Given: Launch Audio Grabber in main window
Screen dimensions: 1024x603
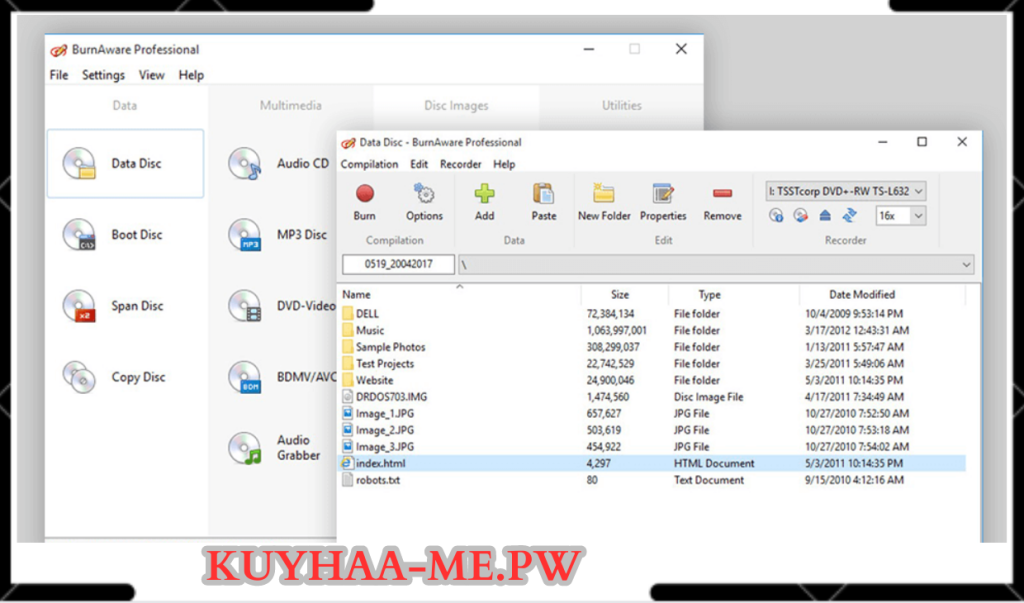Looking at the screenshot, I should 274,448.
